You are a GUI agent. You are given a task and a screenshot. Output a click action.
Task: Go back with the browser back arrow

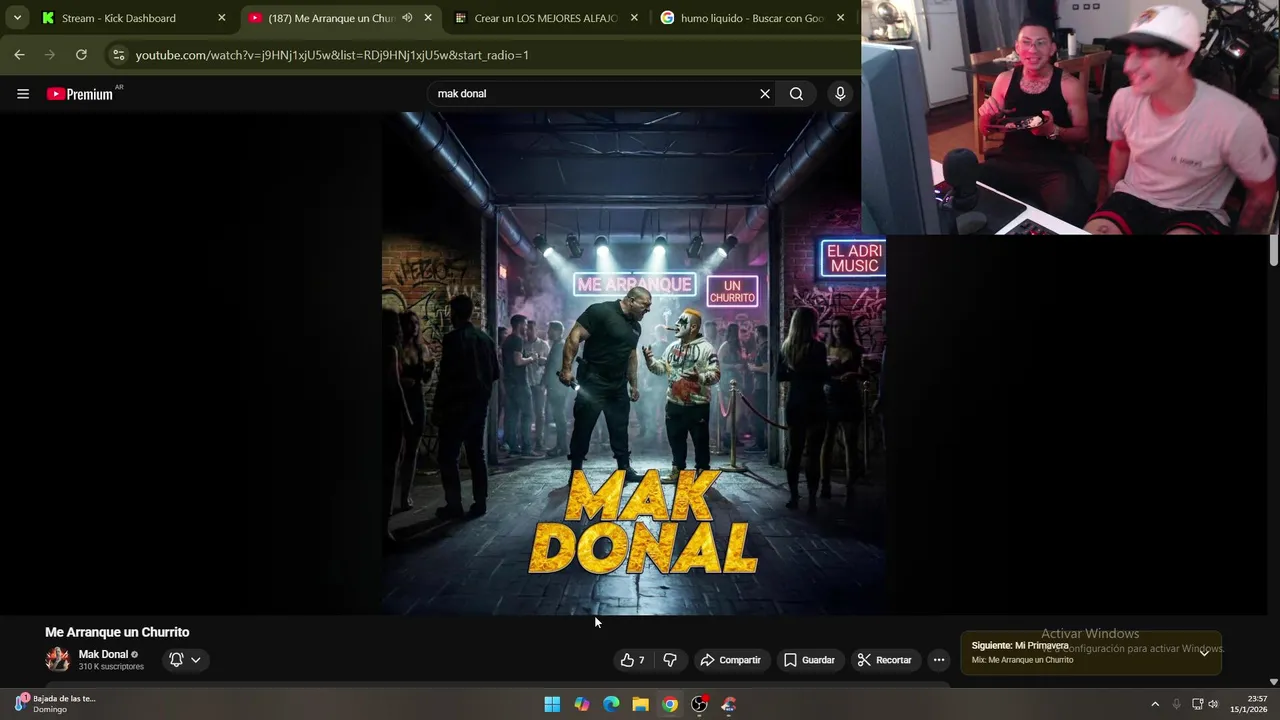(x=19, y=55)
